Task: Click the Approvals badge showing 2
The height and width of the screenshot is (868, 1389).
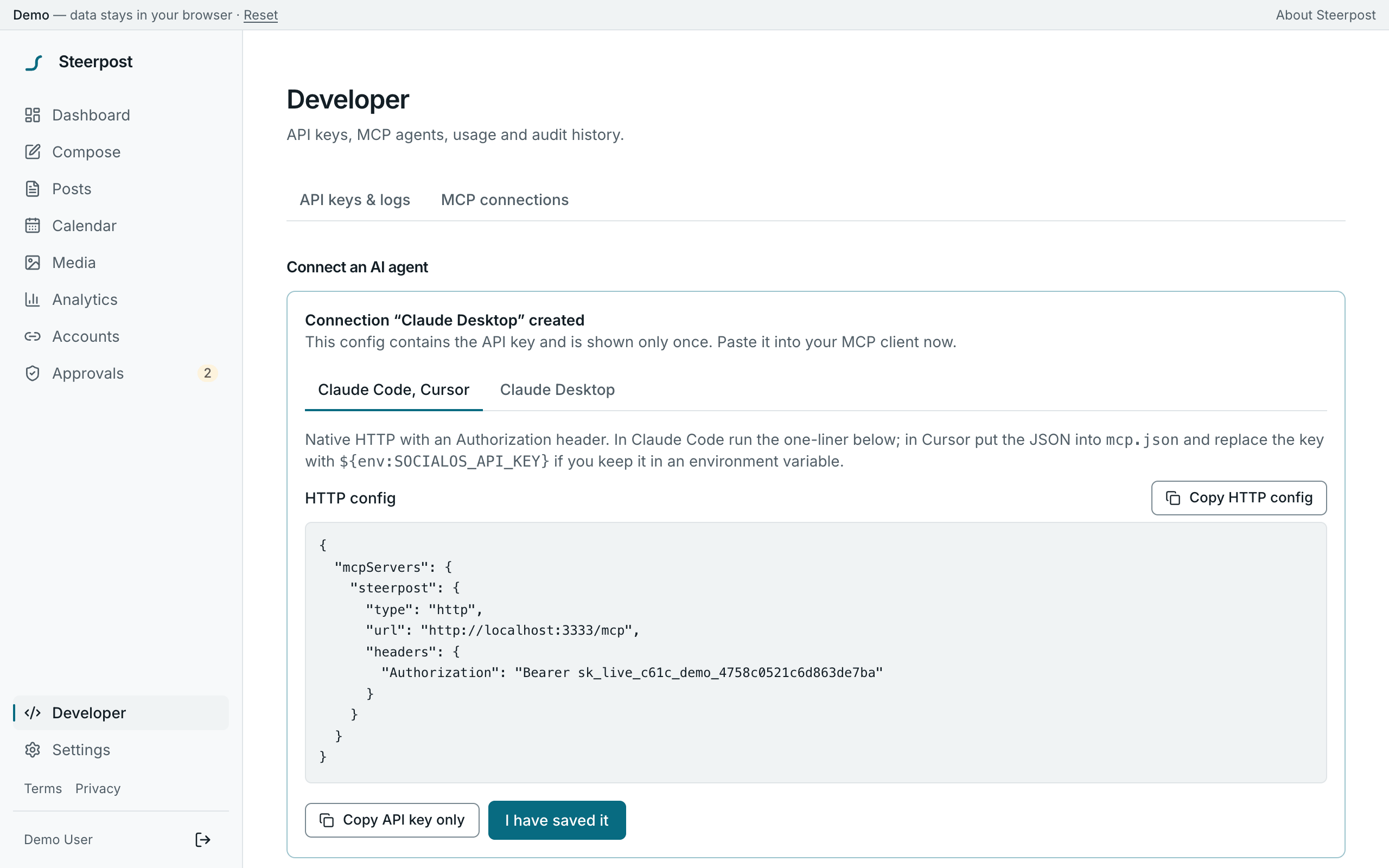Action: (207, 373)
